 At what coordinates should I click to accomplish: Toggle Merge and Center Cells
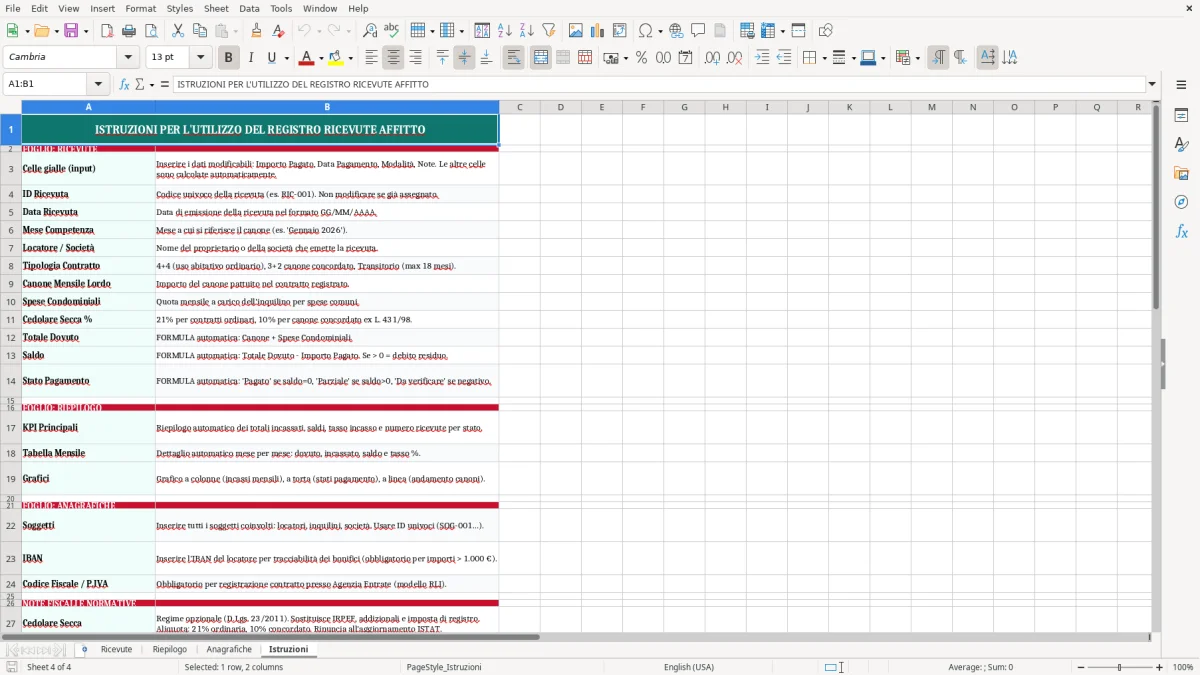[x=540, y=58]
